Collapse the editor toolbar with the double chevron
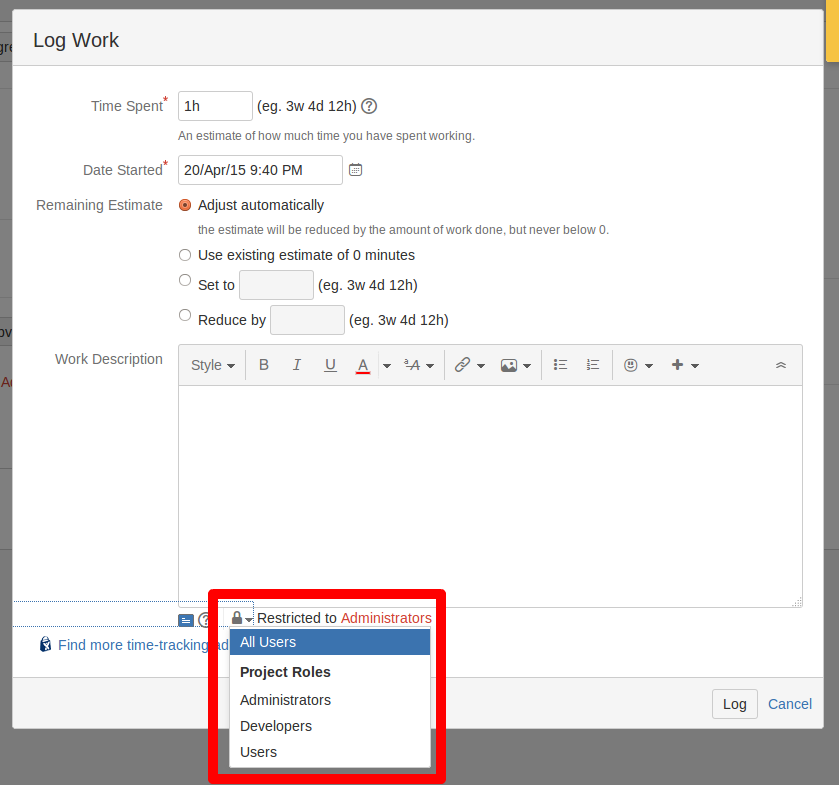Viewport: 839px width, 785px height. 781,365
